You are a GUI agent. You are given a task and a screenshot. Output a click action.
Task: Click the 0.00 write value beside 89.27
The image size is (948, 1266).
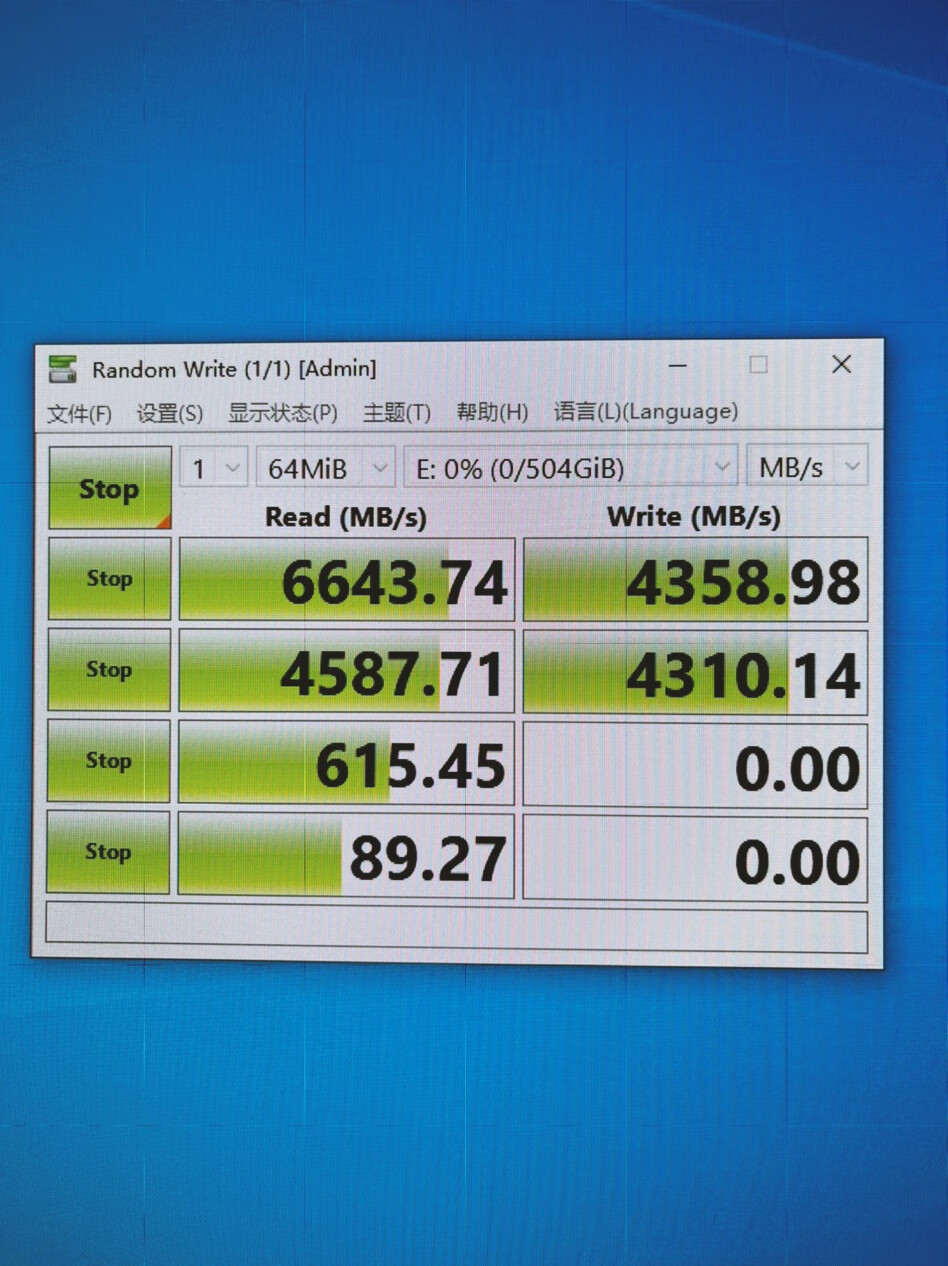pos(695,858)
